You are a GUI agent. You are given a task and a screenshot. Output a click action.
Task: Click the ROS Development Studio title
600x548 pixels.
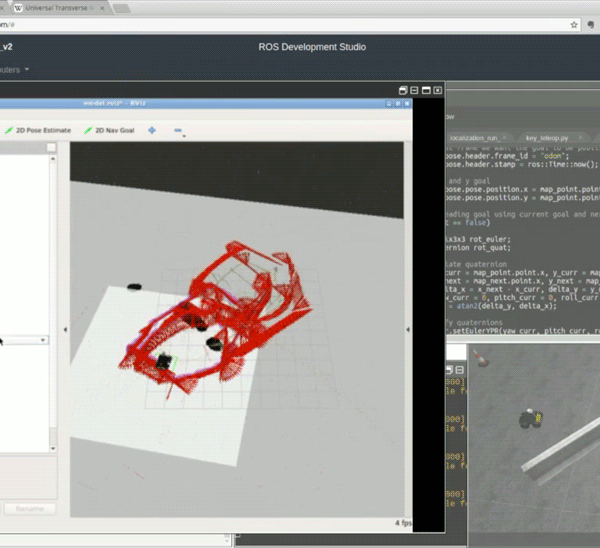311,47
